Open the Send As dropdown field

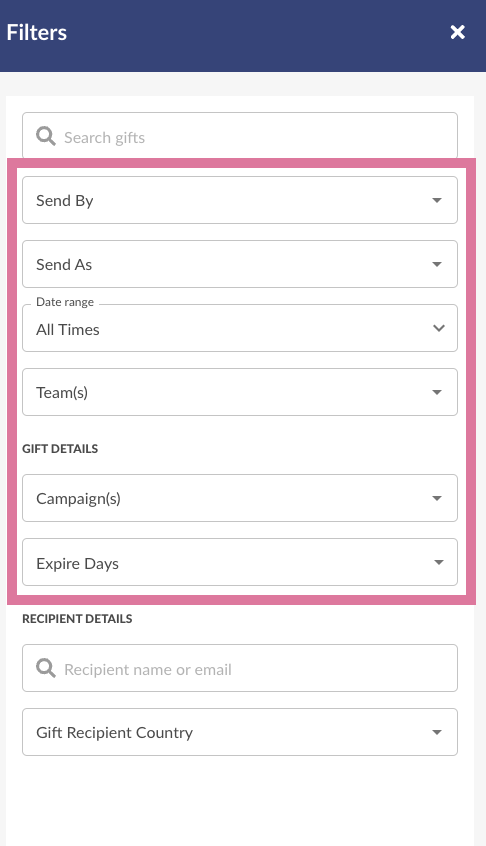click(x=240, y=264)
